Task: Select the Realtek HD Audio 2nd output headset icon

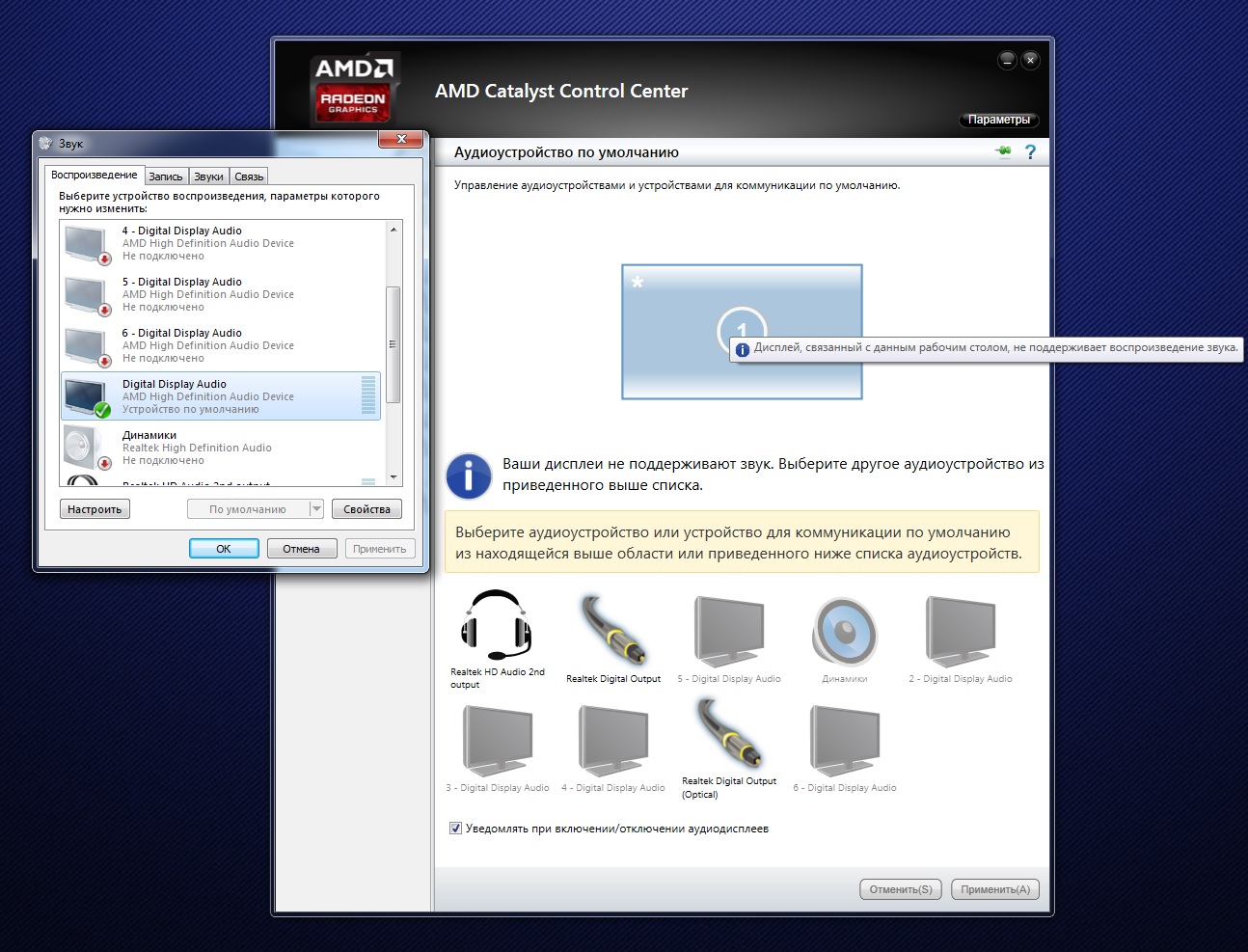Action: [497, 627]
